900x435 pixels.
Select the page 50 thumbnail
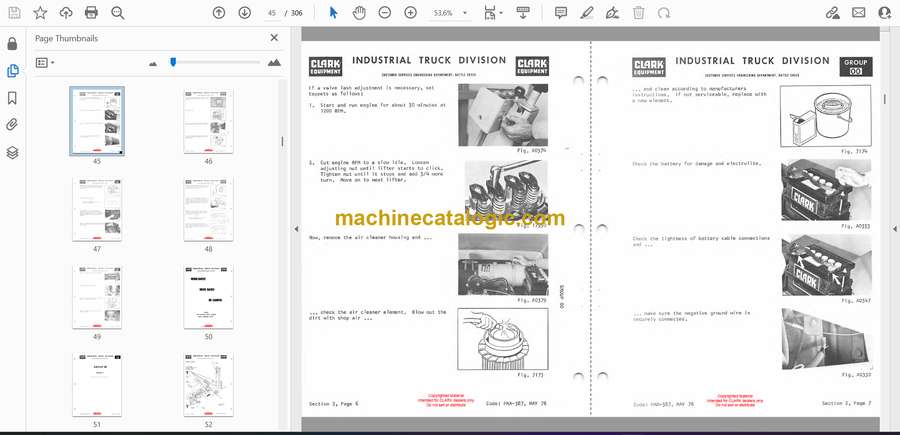coord(208,297)
